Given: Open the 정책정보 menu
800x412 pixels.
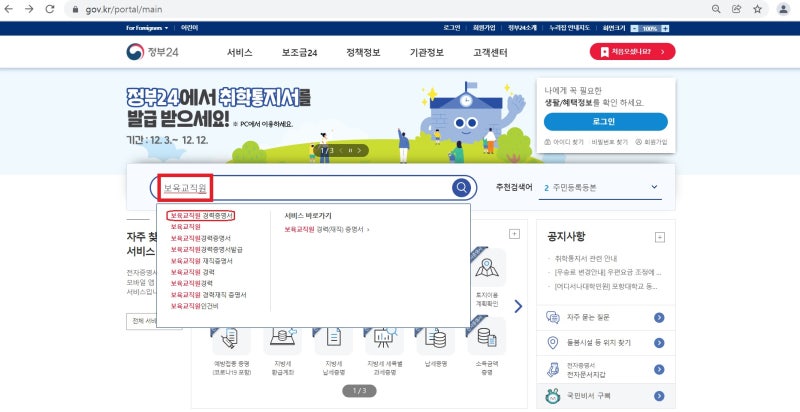Looking at the screenshot, I should point(363,53).
